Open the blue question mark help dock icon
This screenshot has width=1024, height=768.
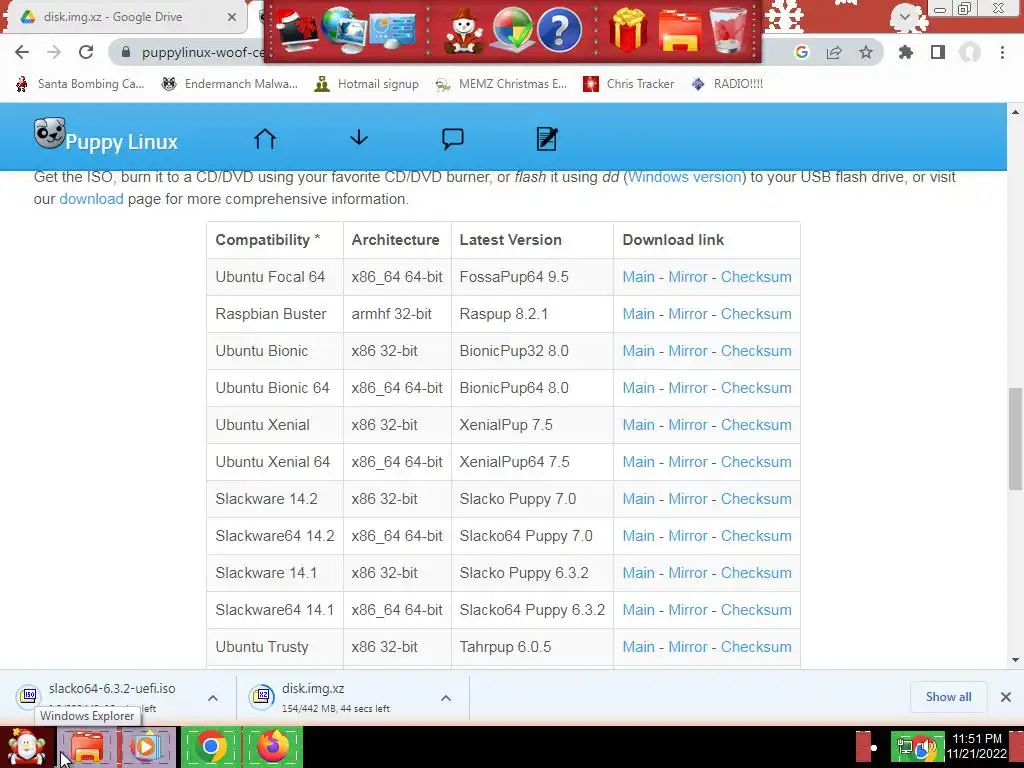click(559, 31)
